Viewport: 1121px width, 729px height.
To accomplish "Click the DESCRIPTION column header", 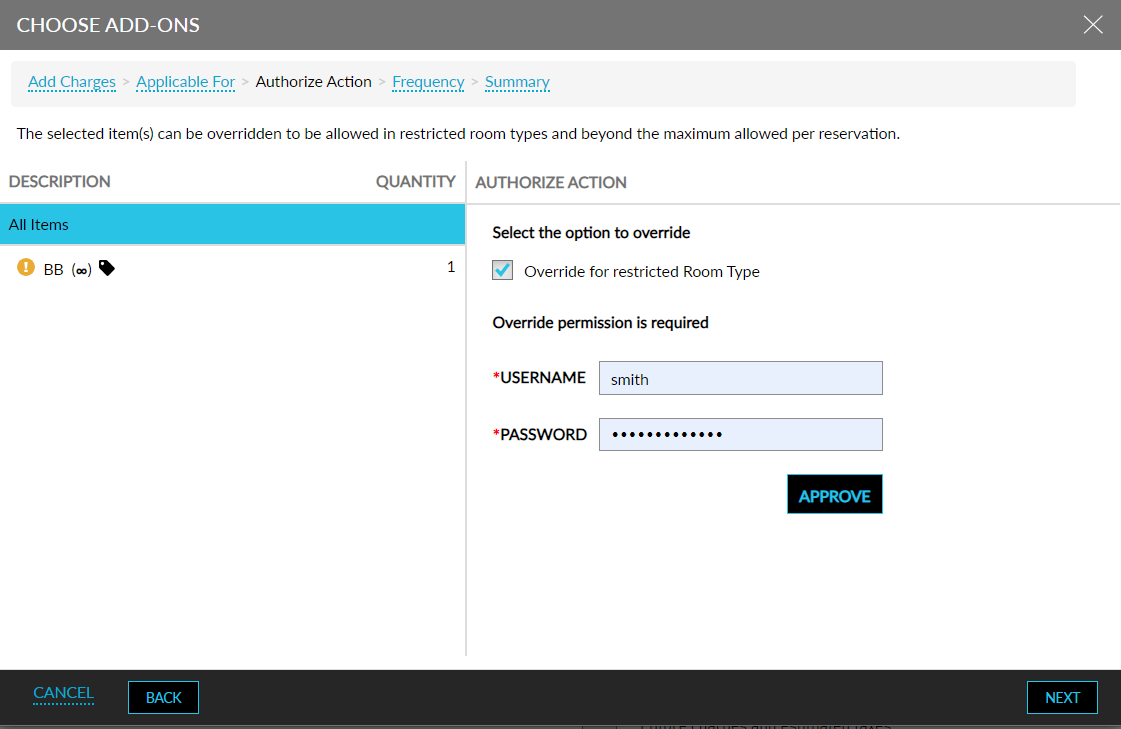I will tap(59, 181).
